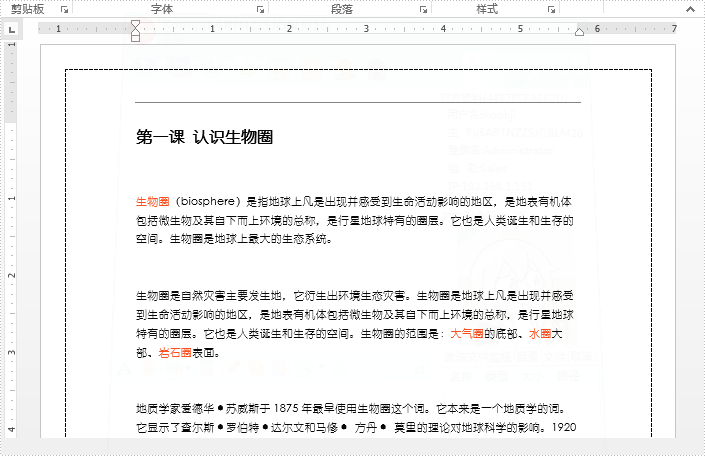Click the paragraph beginning 生物圈是自然灾害主要发生地

pyautogui.click(x=355, y=324)
